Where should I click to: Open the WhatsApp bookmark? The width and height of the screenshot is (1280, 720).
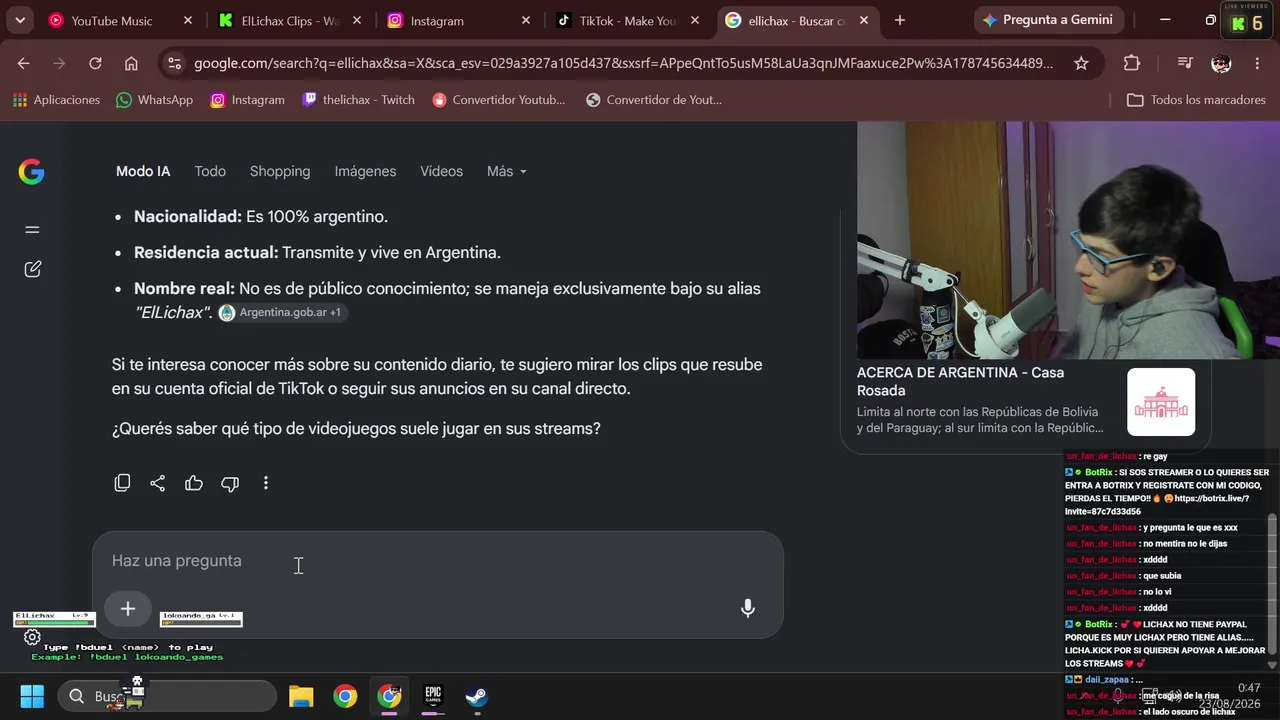tap(155, 100)
